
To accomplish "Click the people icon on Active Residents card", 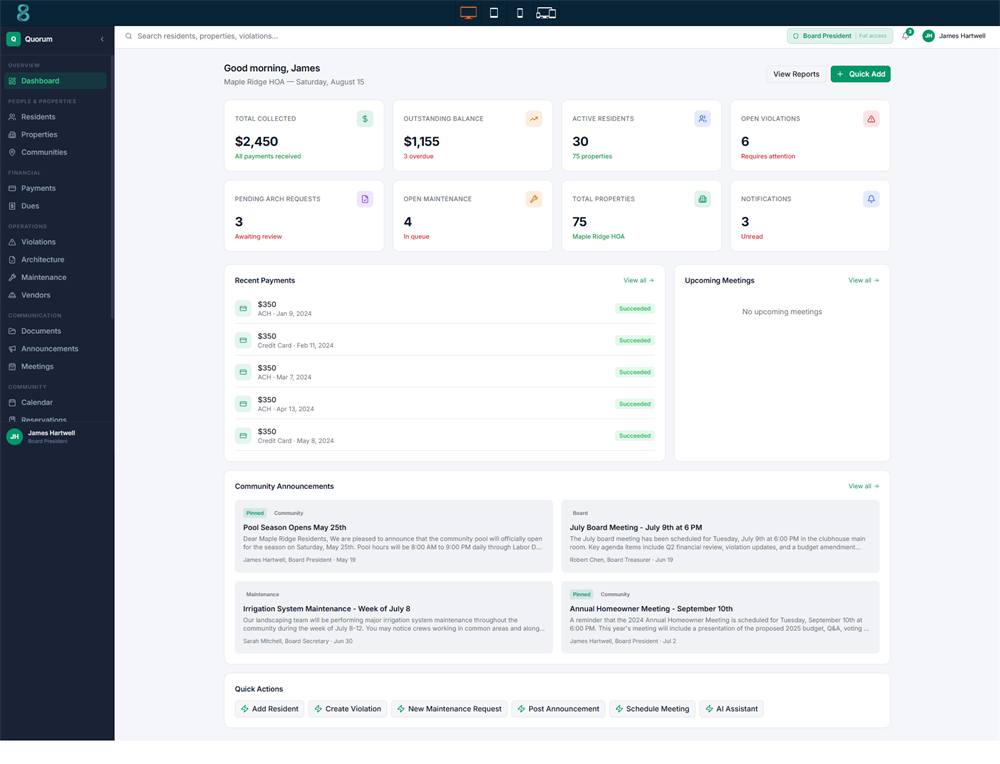I will [x=702, y=119].
